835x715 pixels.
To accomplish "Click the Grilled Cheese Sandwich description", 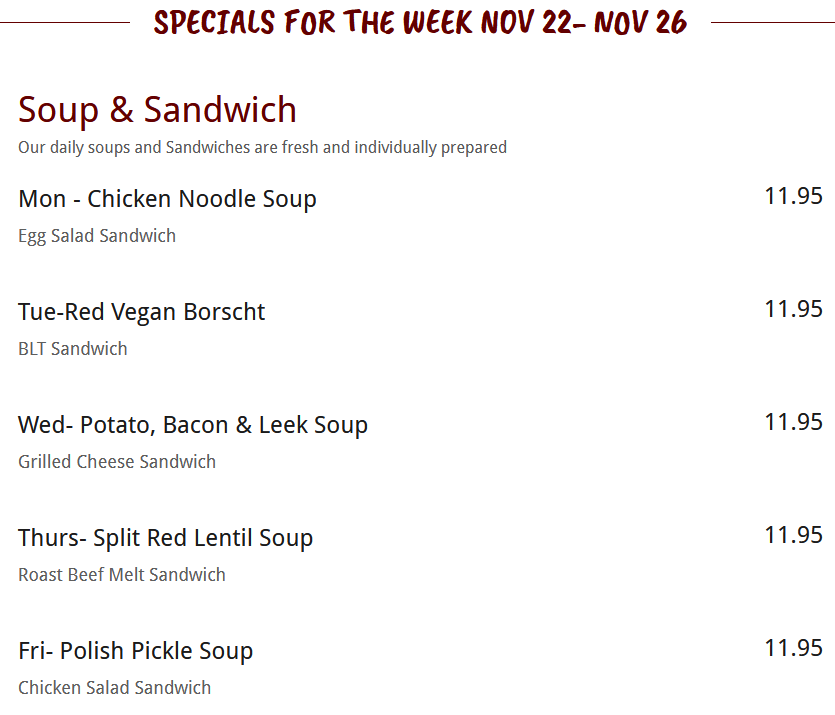I will pos(117,462).
